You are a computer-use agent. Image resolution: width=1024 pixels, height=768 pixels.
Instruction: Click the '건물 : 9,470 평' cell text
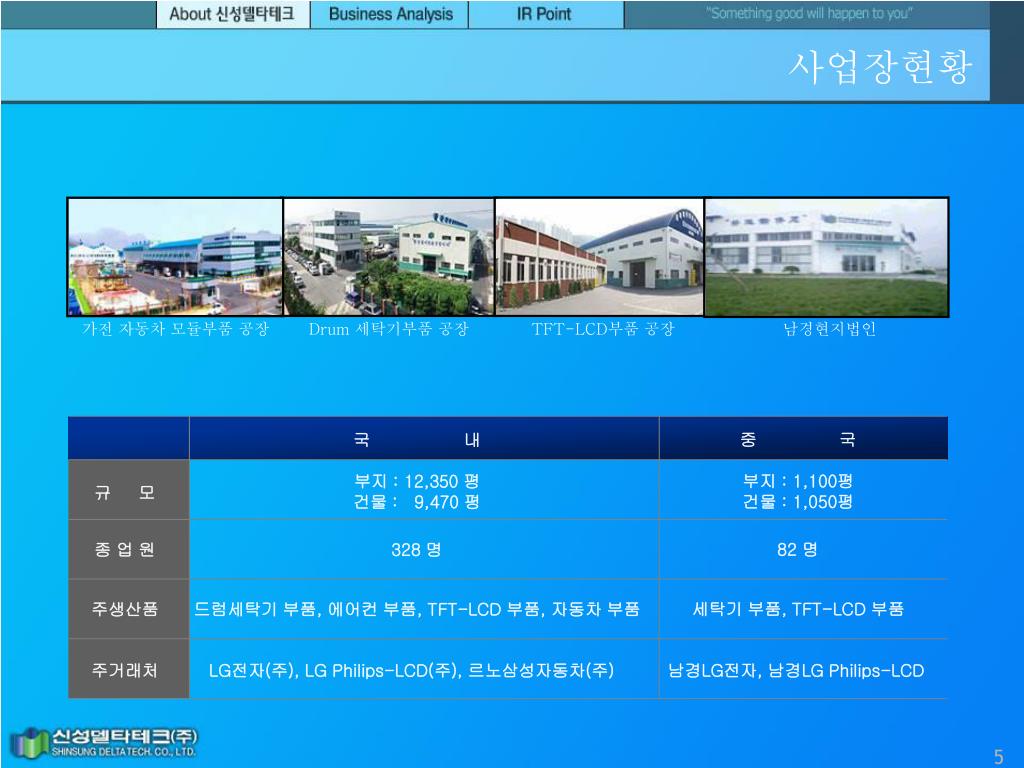click(417, 502)
